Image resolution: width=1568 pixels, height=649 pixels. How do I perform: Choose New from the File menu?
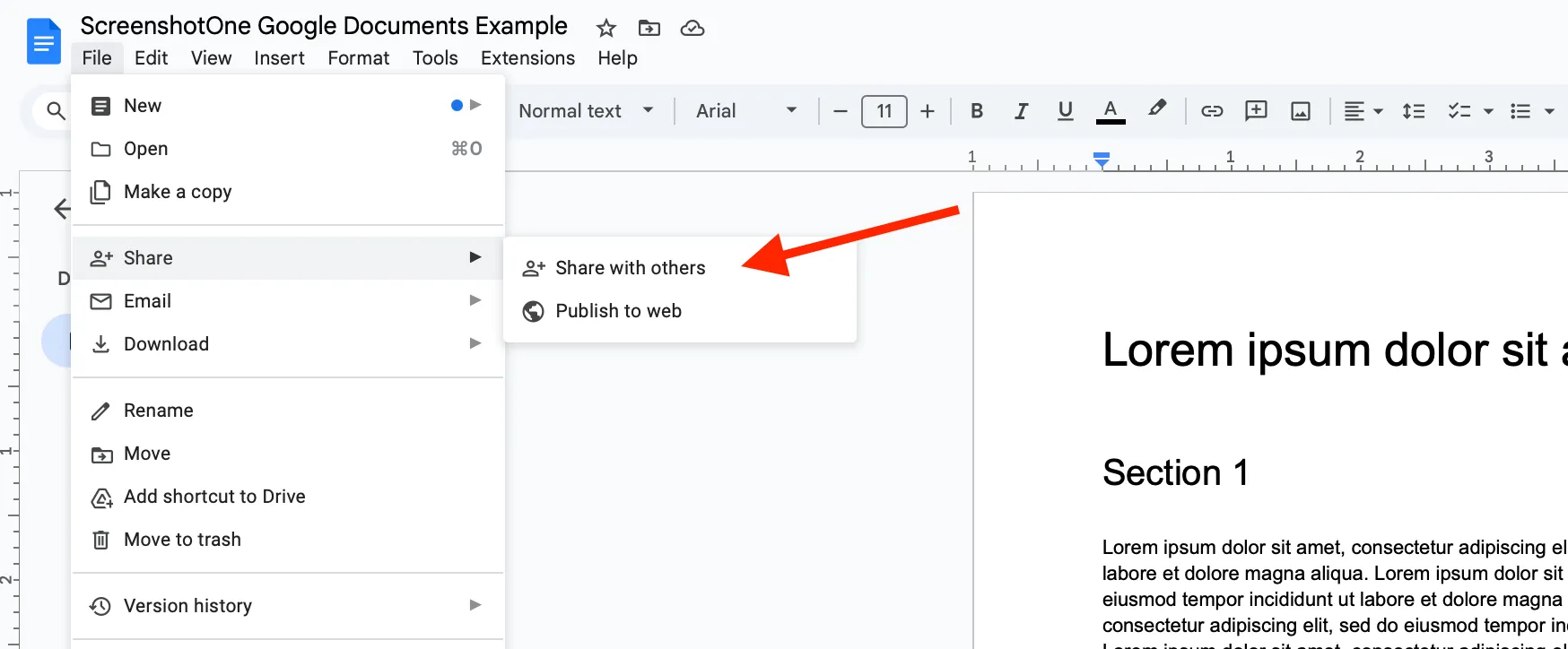(x=287, y=106)
